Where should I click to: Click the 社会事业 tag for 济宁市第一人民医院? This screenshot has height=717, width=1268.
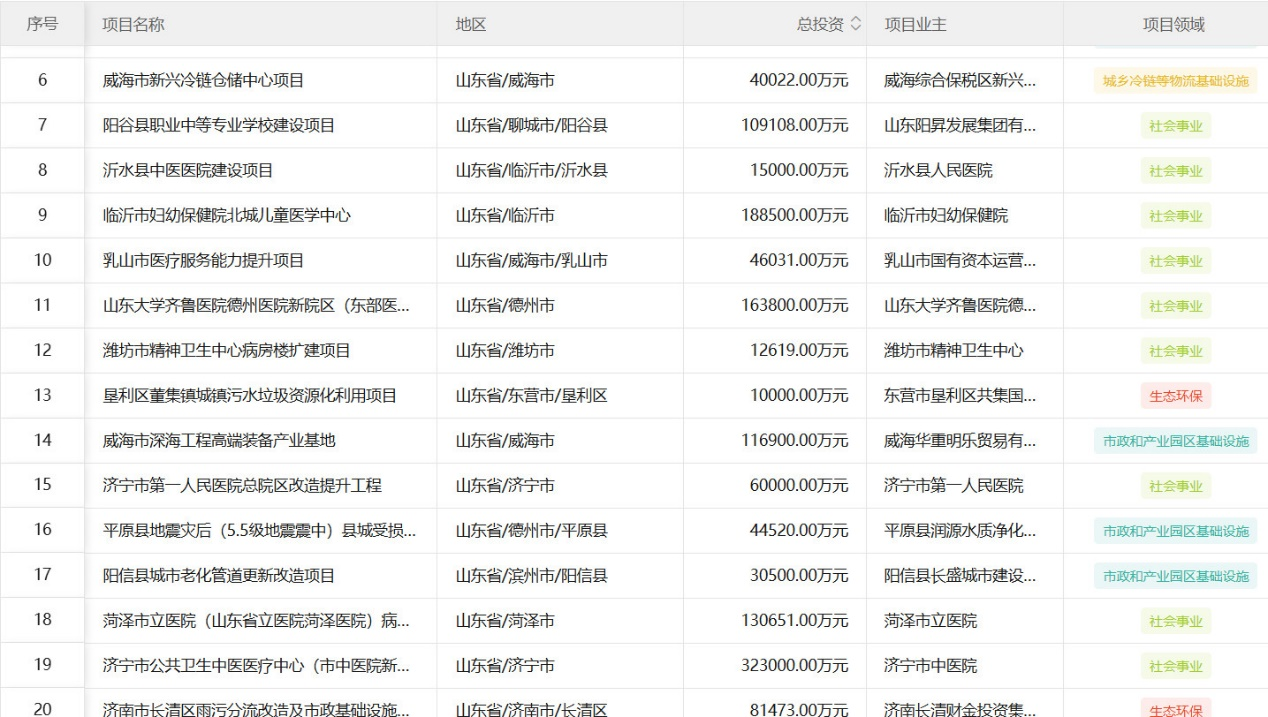(x=1175, y=486)
